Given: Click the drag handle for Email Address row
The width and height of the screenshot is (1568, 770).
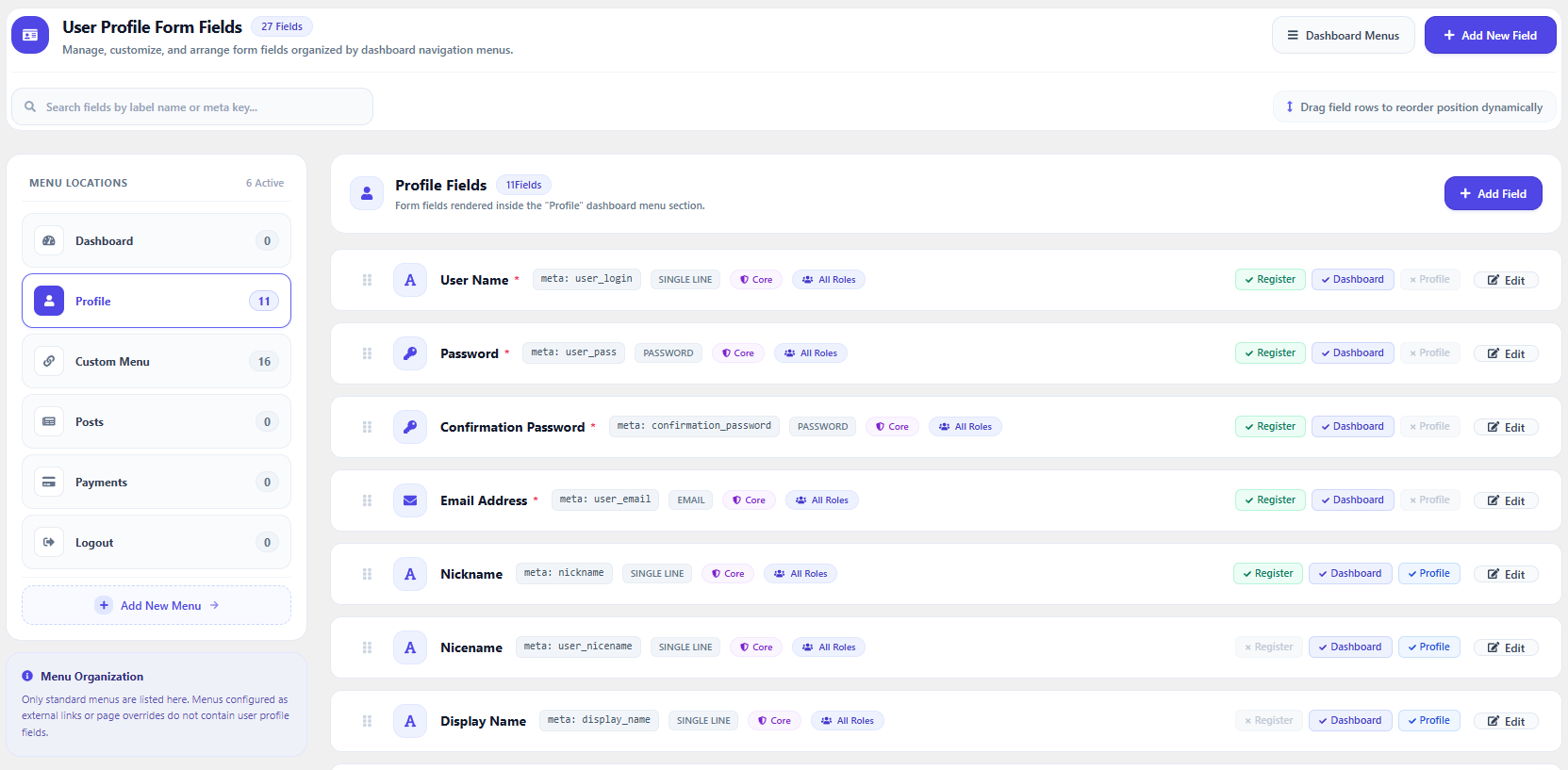Looking at the screenshot, I should [367, 500].
